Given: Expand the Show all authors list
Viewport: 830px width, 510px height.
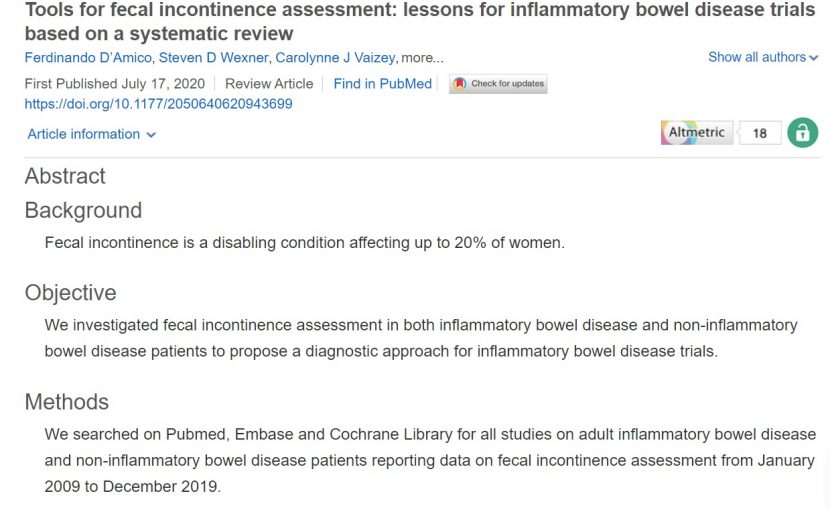Looking at the screenshot, I should [x=763, y=57].
